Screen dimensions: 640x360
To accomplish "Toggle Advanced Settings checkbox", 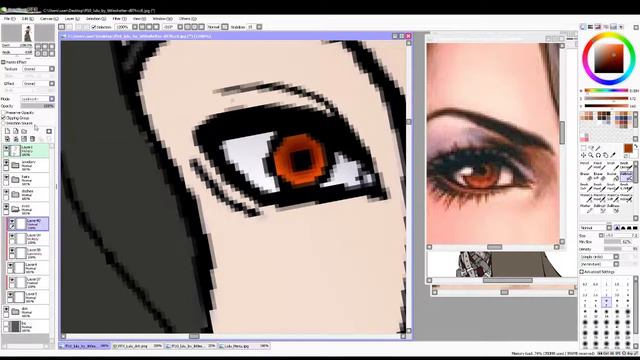I will (582, 271).
